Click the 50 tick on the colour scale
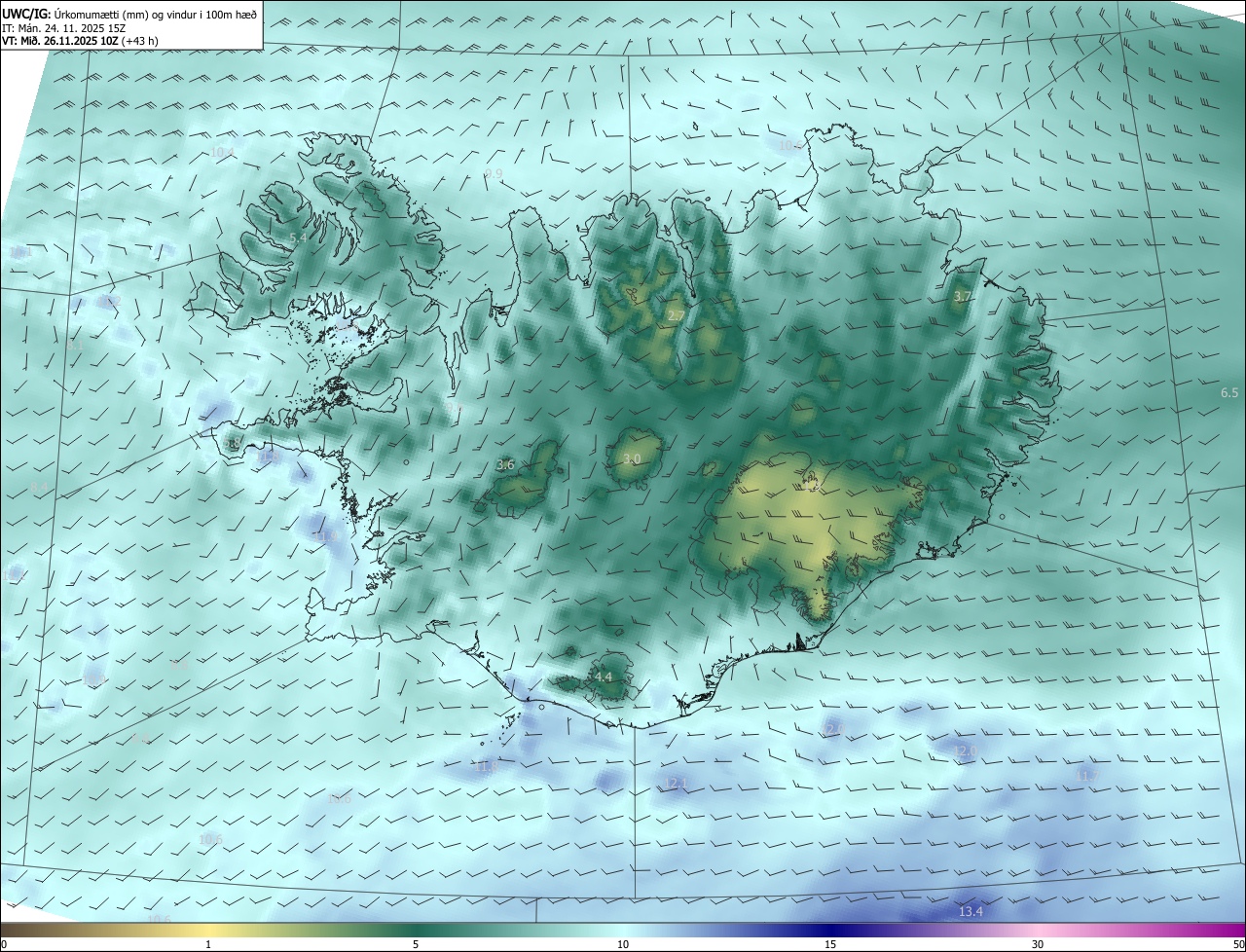This screenshot has height=952, width=1246. coord(1238,944)
